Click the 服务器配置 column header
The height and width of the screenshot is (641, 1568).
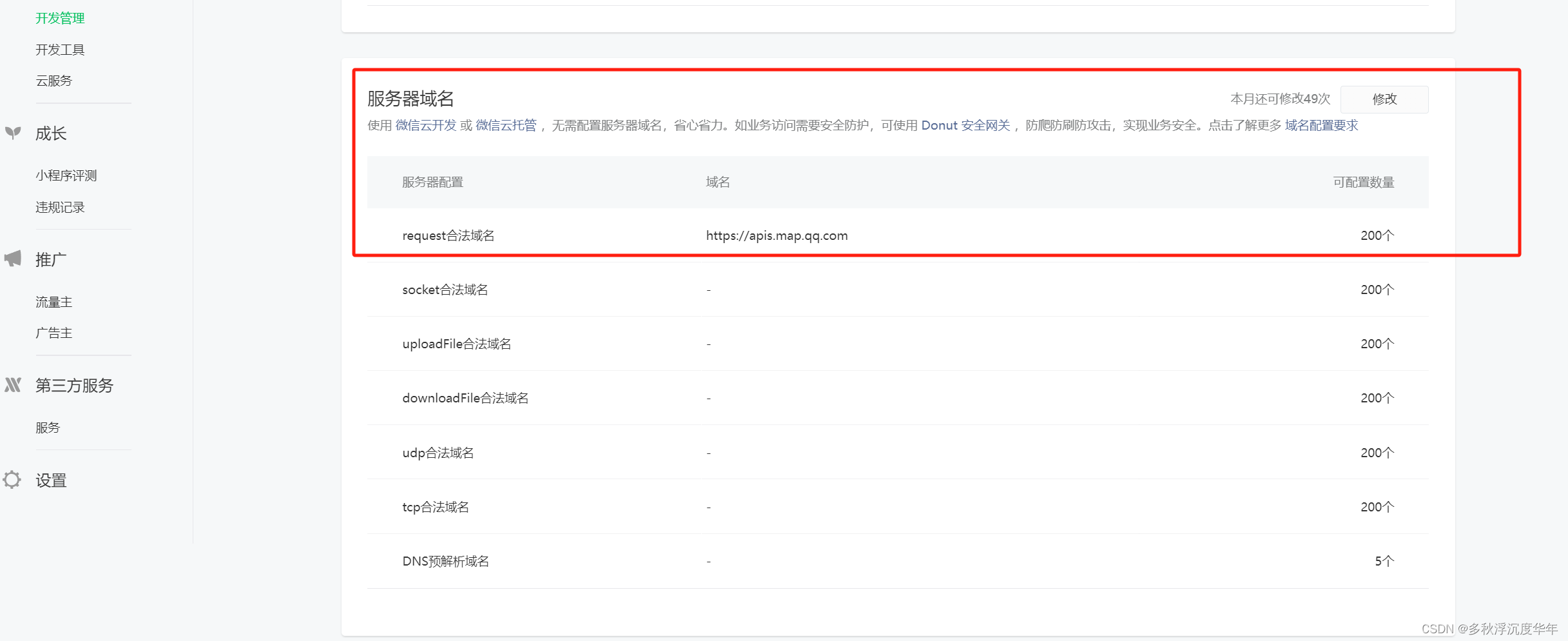(432, 182)
